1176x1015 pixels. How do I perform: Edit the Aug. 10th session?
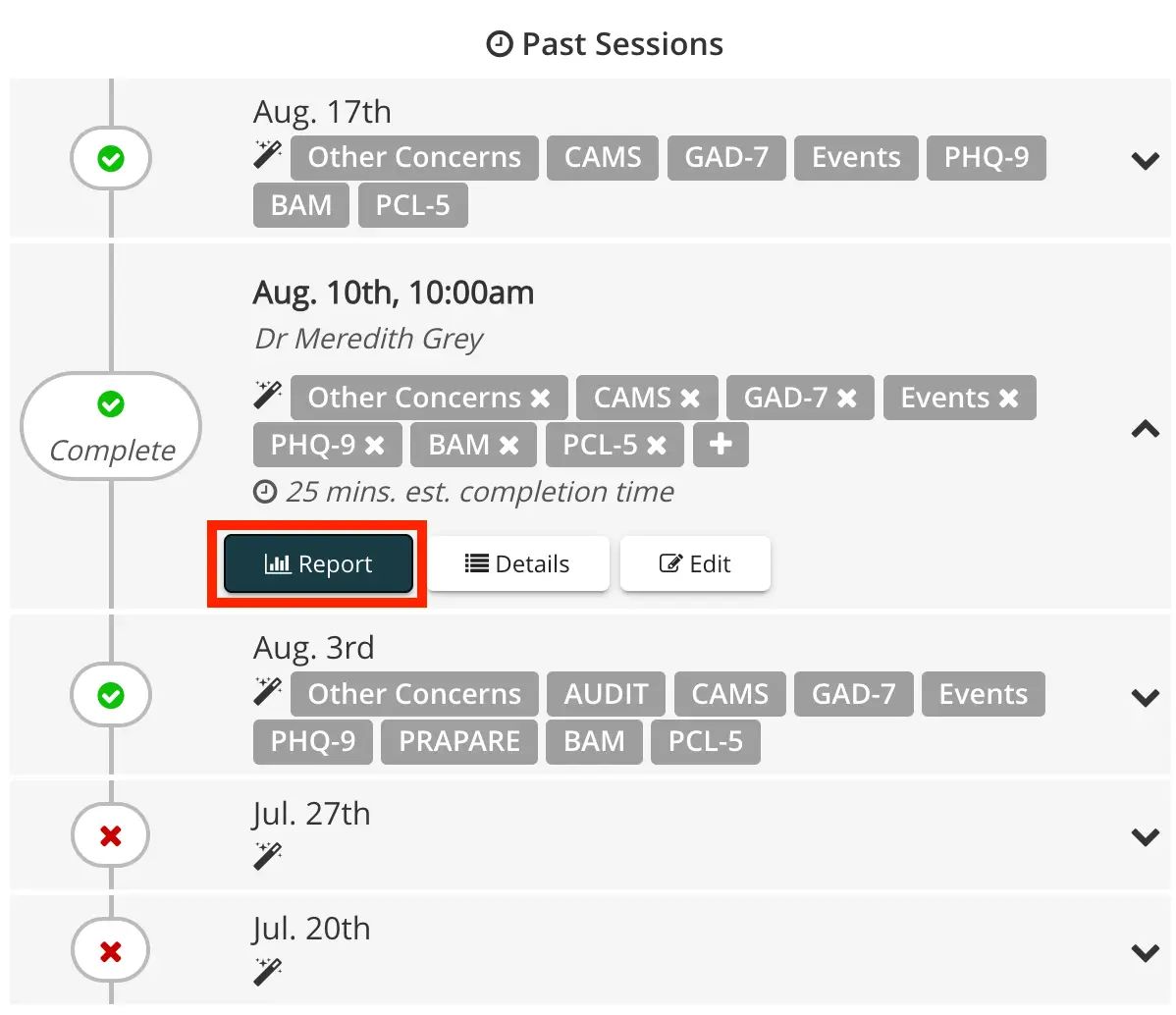695,563
